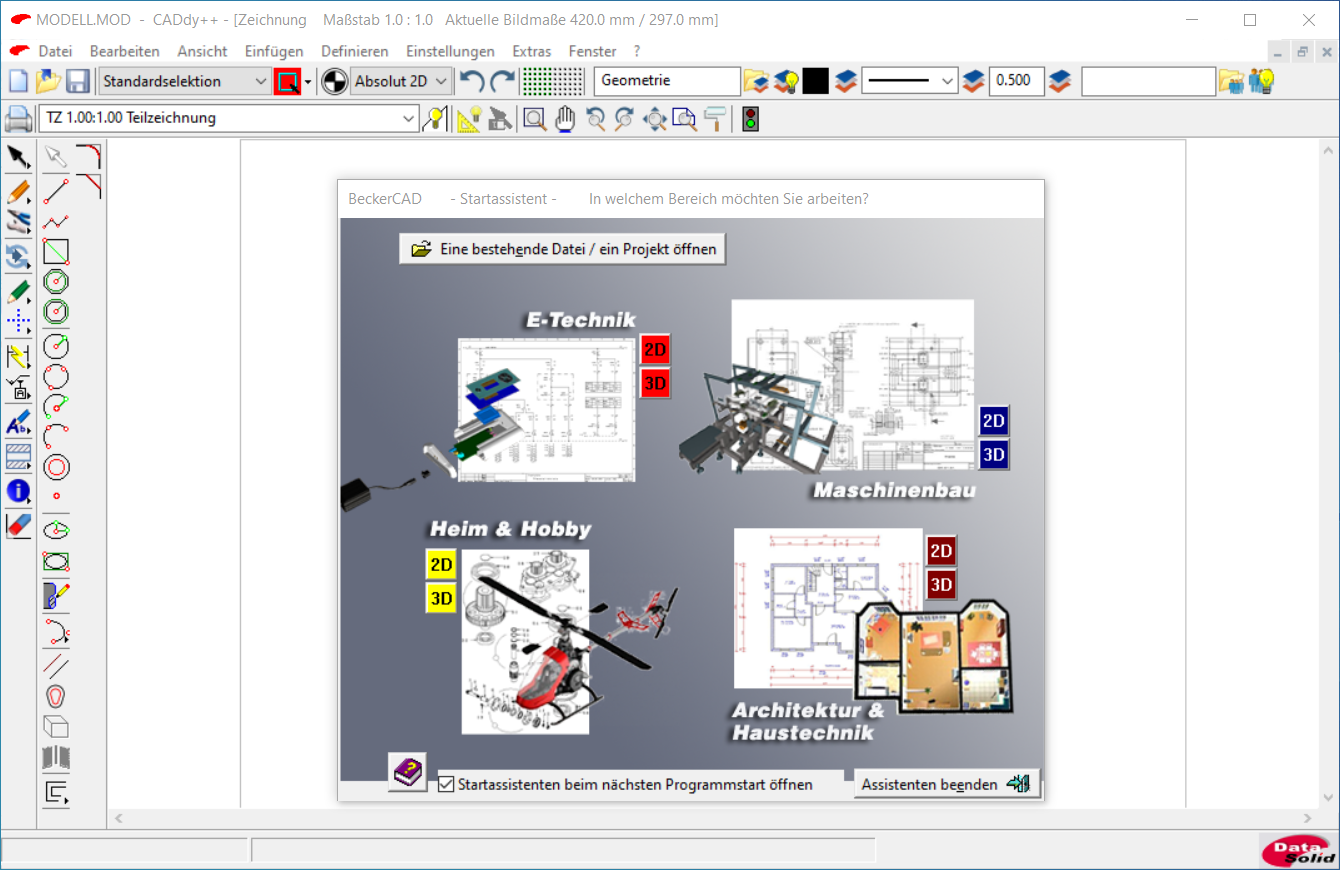Viewport: 1340px width, 870px height.
Task: Activate the pan hand tool
Action: (x=565, y=119)
